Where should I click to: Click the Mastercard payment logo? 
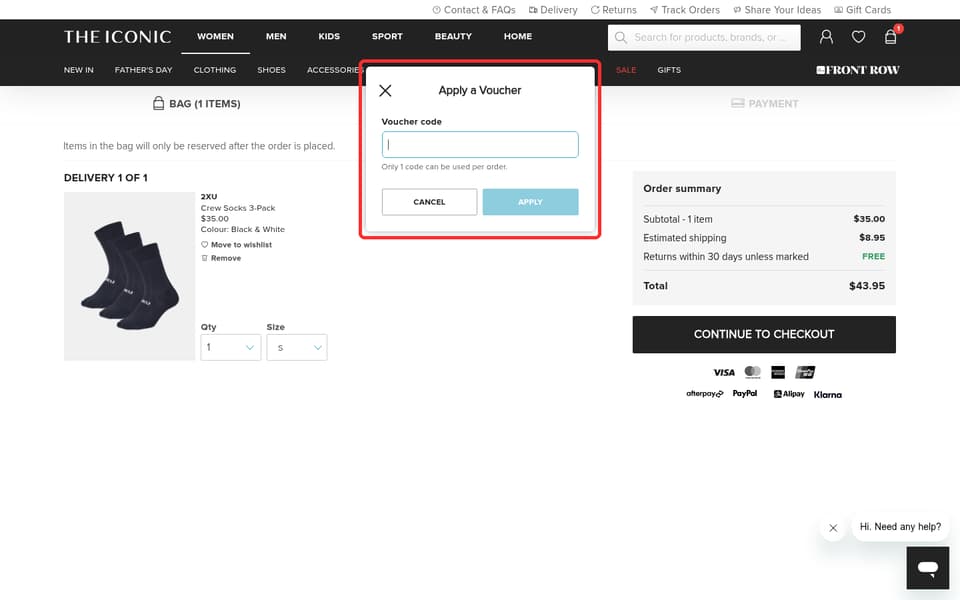click(x=752, y=372)
